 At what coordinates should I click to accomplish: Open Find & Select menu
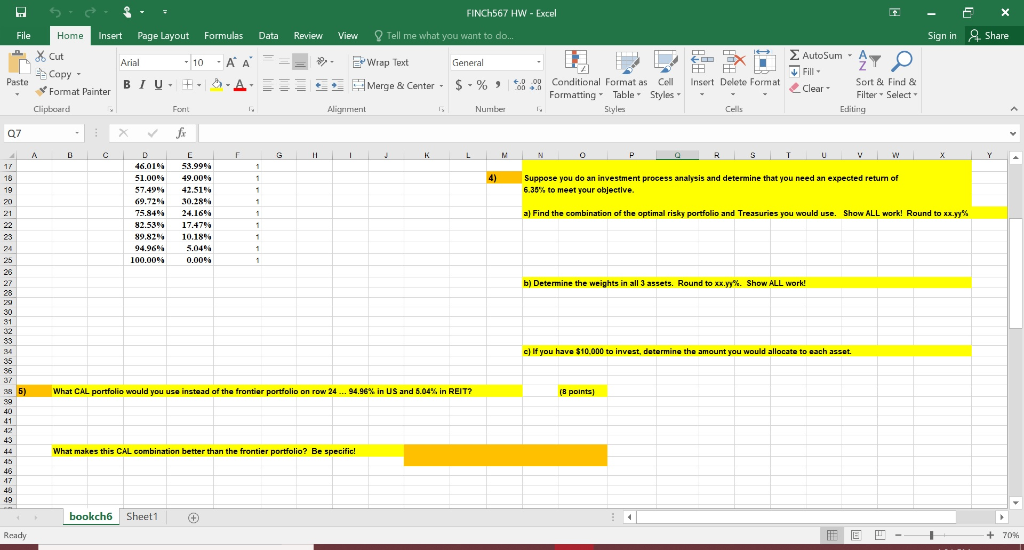902,75
